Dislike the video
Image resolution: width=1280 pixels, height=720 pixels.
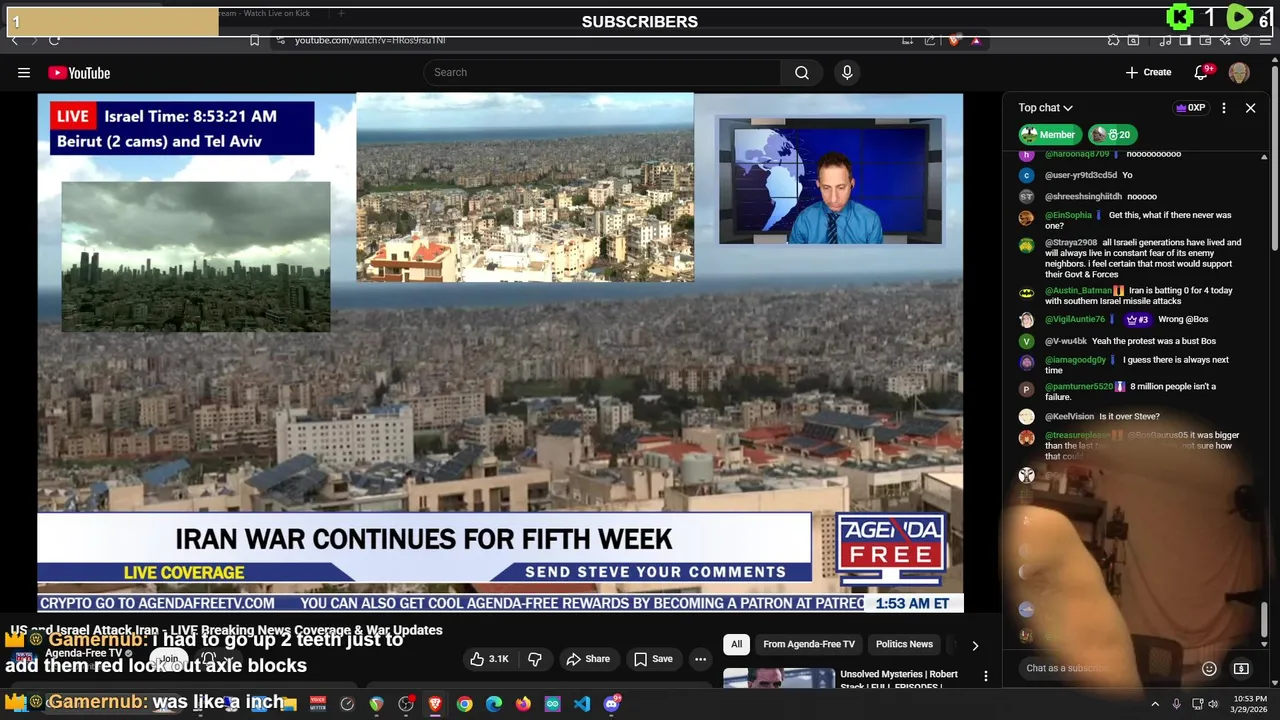pos(535,659)
